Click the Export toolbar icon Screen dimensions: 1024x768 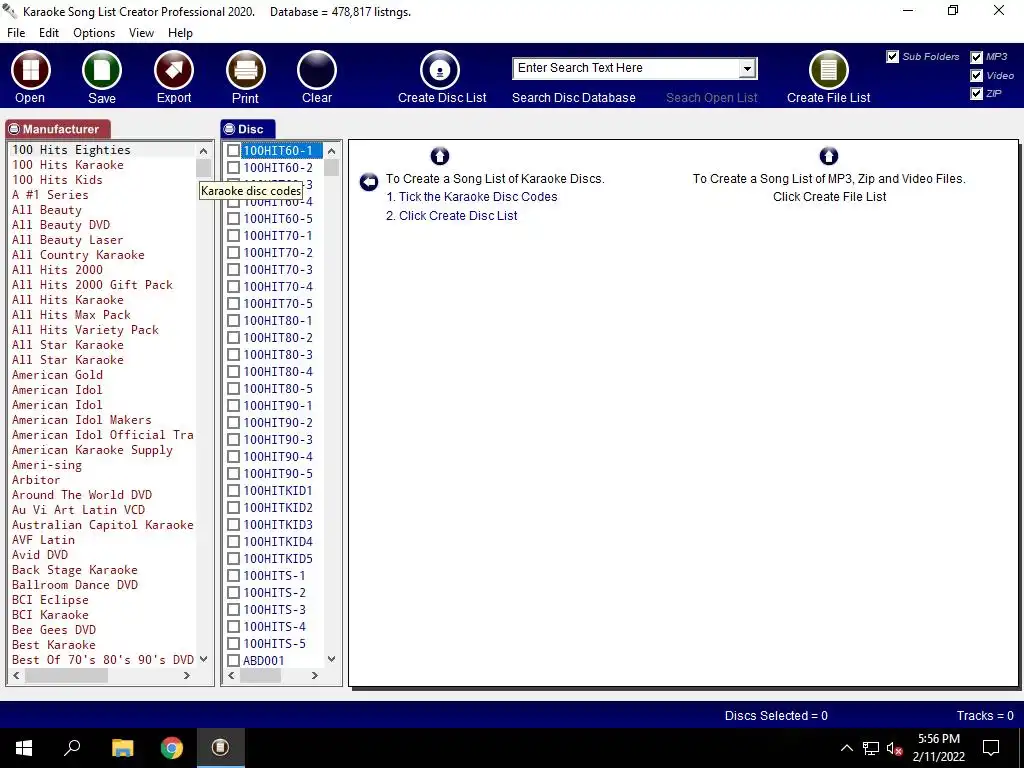click(174, 70)
